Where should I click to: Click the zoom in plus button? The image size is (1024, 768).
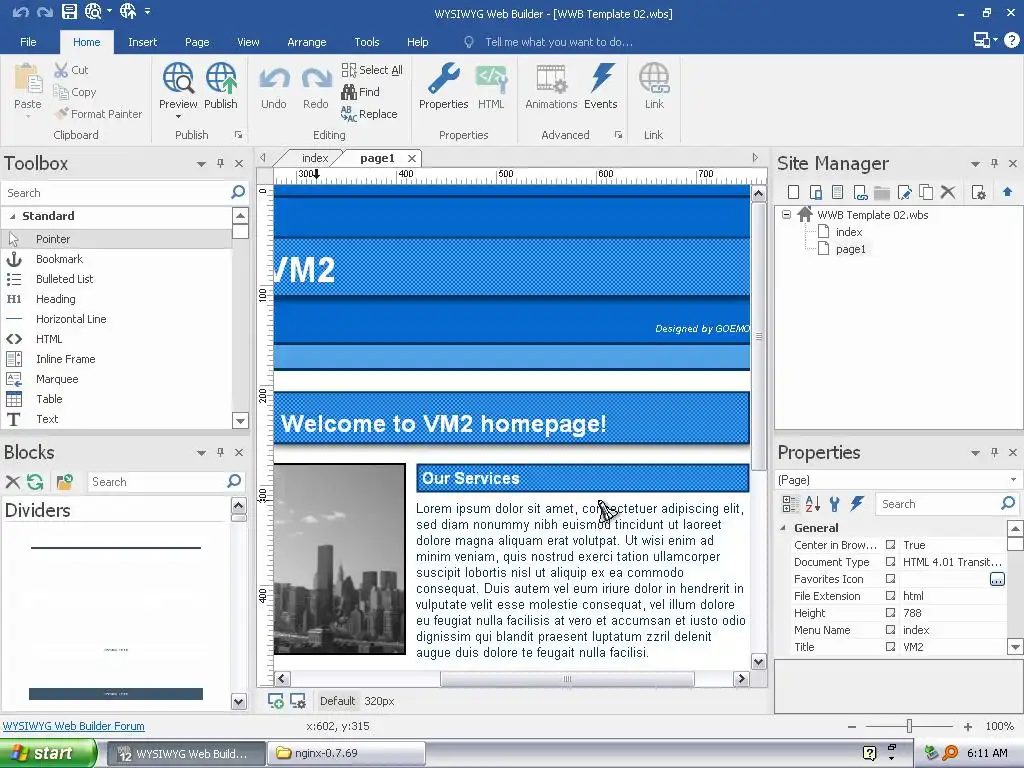coord(967,726)
